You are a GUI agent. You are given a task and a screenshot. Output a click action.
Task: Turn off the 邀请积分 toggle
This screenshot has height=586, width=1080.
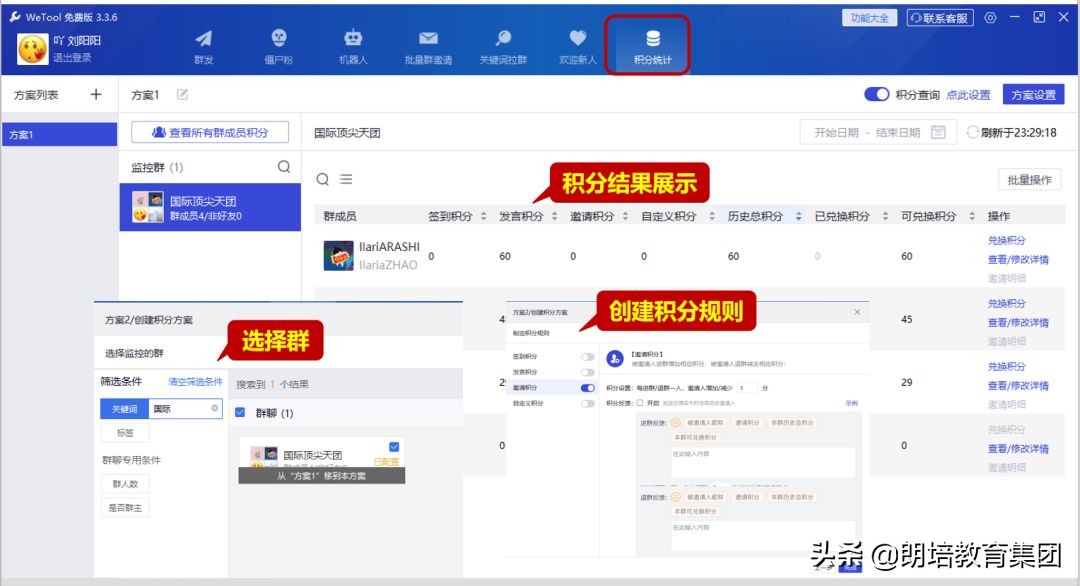(x=588, y=388)
